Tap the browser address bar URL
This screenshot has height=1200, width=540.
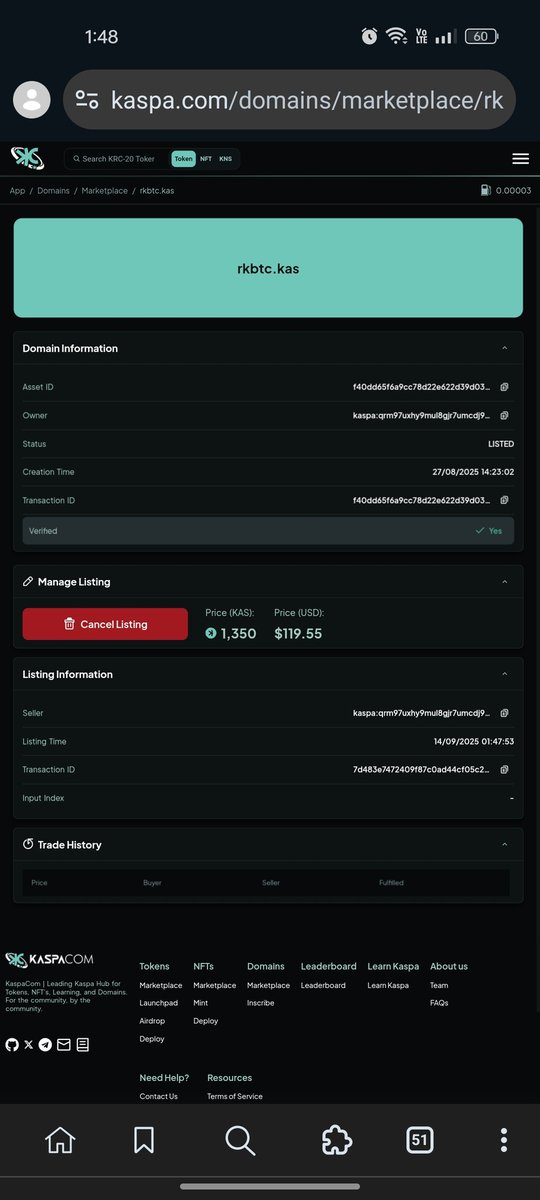[306, 100]
